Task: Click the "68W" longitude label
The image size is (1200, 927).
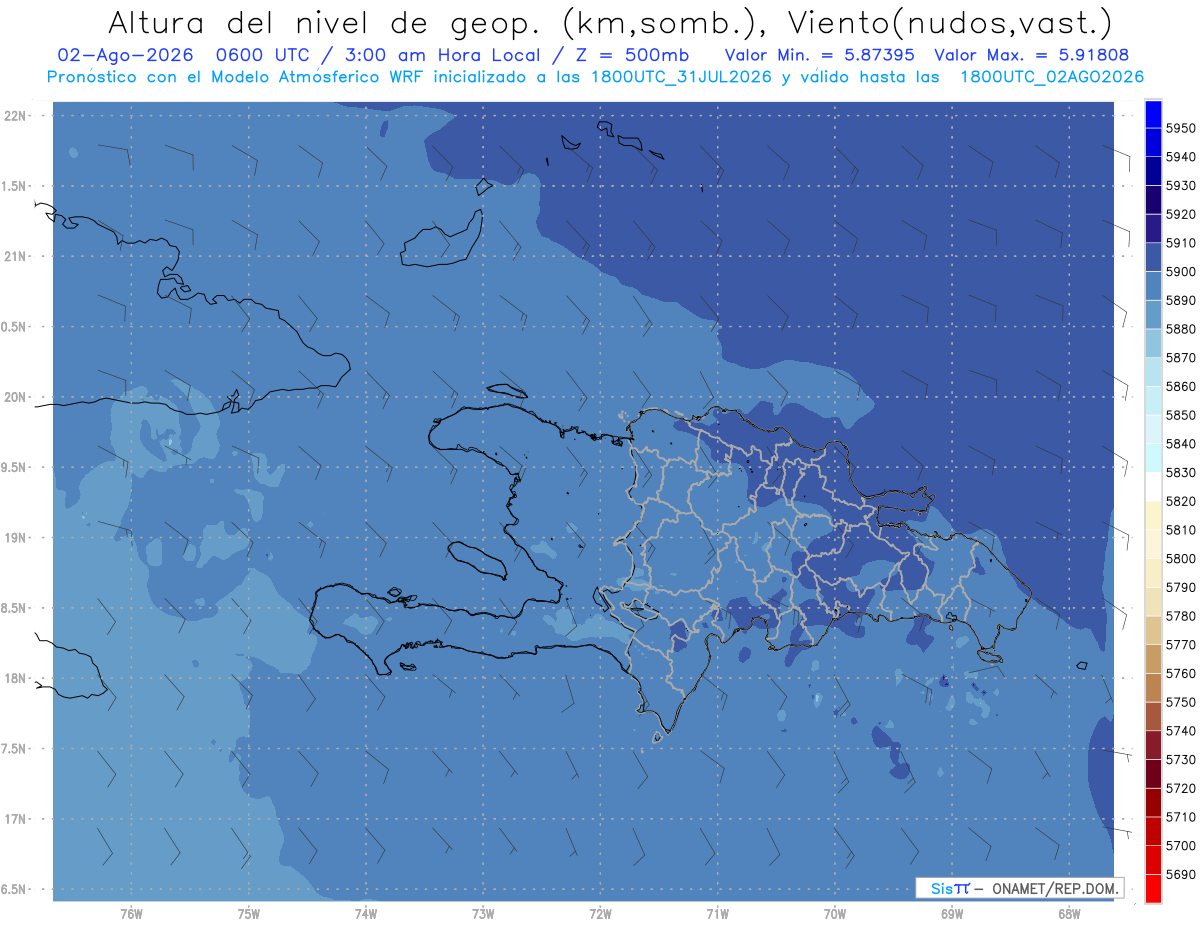Action: (1068, 913)
